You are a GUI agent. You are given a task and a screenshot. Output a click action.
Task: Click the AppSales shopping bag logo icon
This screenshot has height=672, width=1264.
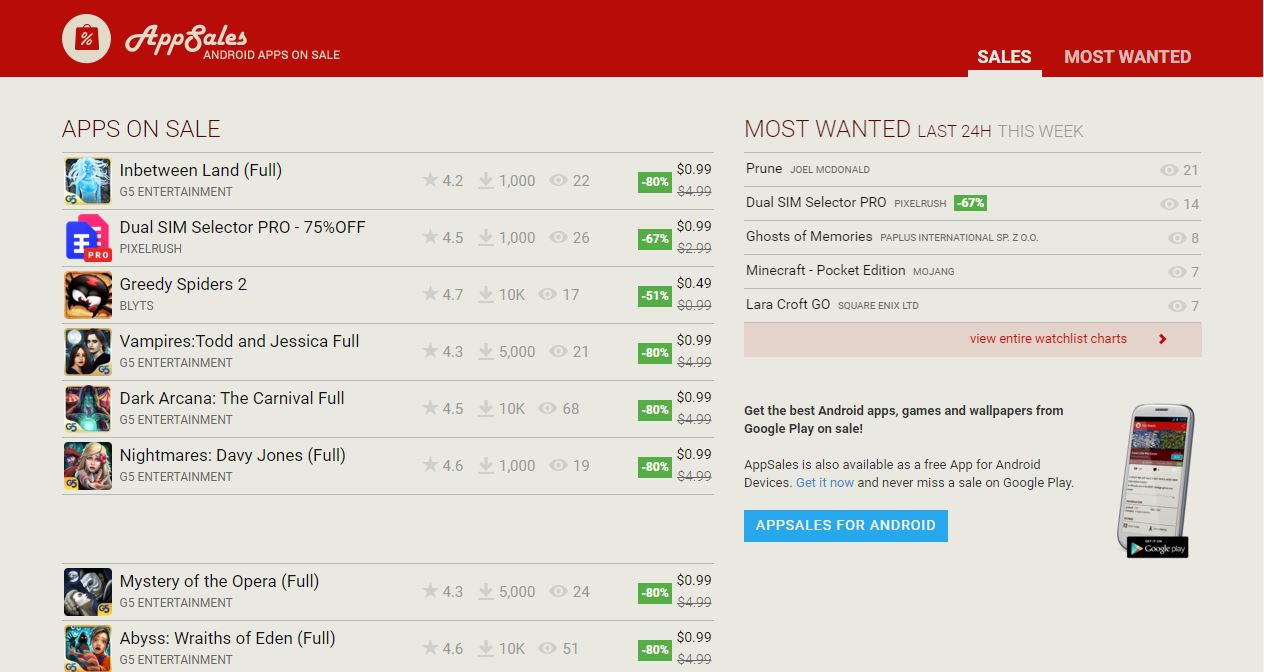[x=87, y=38]
